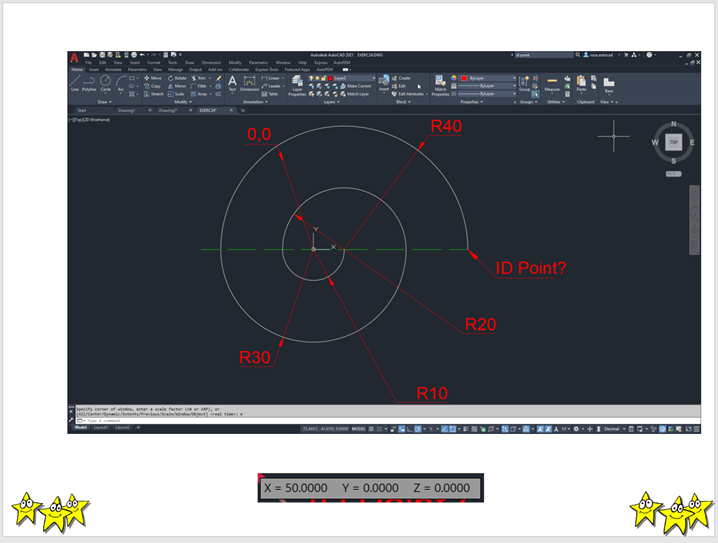Toggle grid display in status bar

(371, 429)
